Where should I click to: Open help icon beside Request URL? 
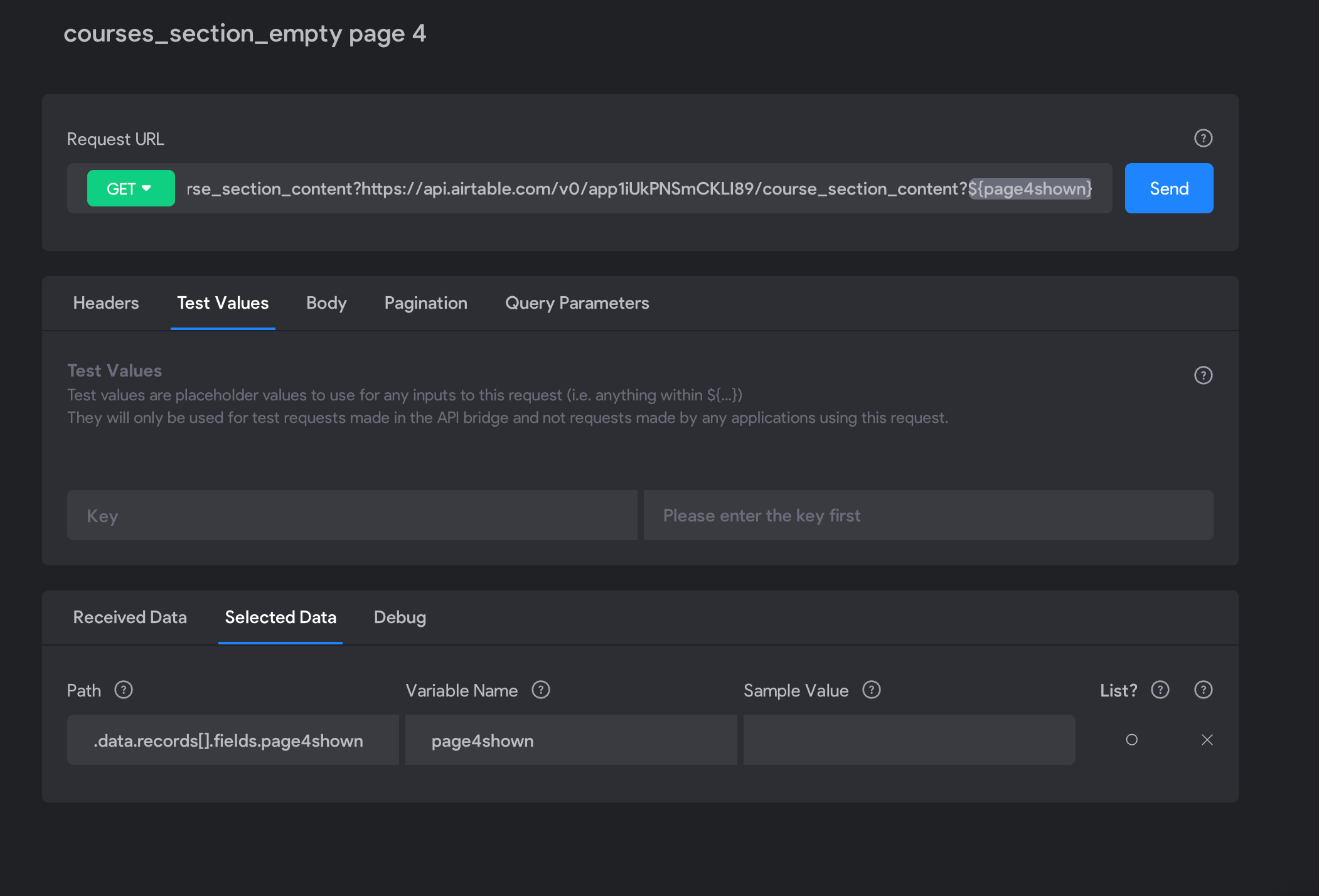pyautogui.click(x=1203, y=138)
